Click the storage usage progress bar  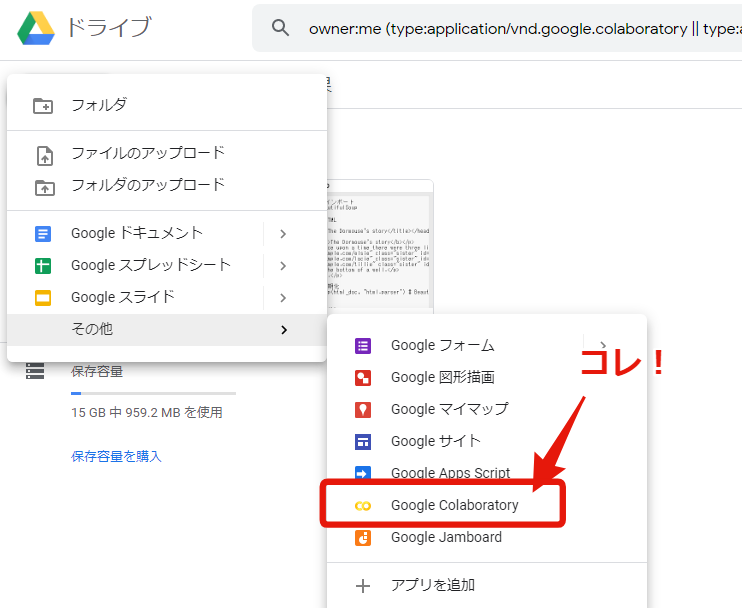tap(153, 393)
